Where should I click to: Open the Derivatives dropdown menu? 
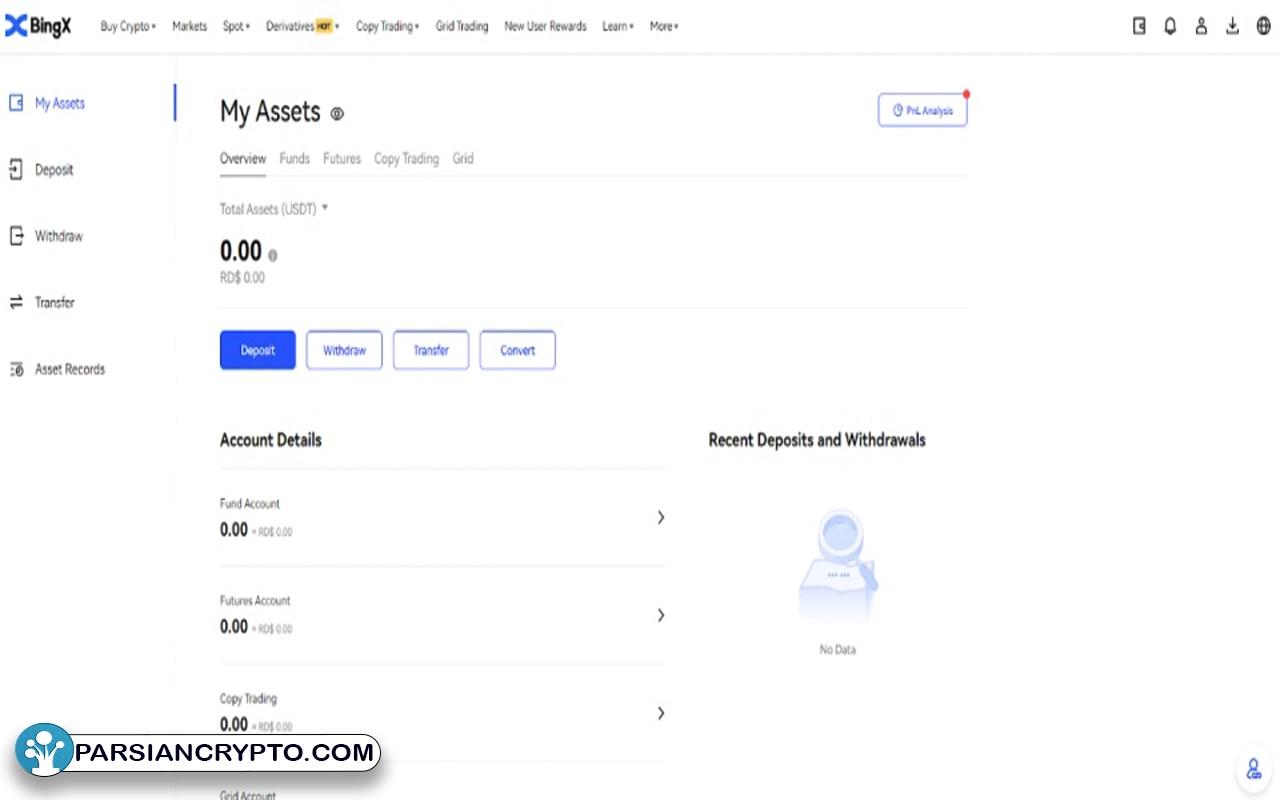302,27
